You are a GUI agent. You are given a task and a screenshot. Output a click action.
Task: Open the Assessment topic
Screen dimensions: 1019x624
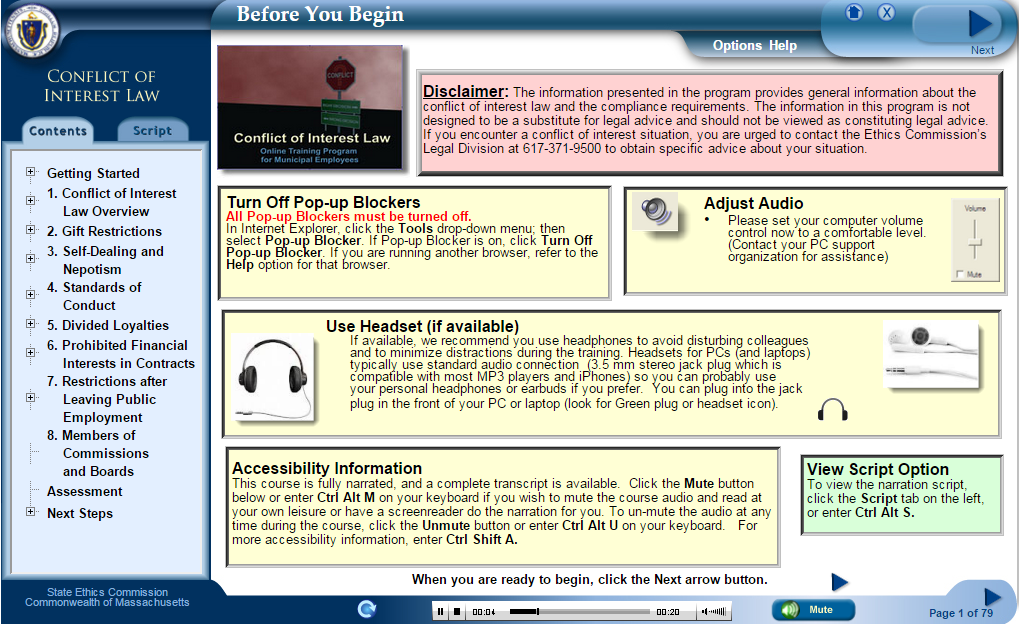[84, 492]
